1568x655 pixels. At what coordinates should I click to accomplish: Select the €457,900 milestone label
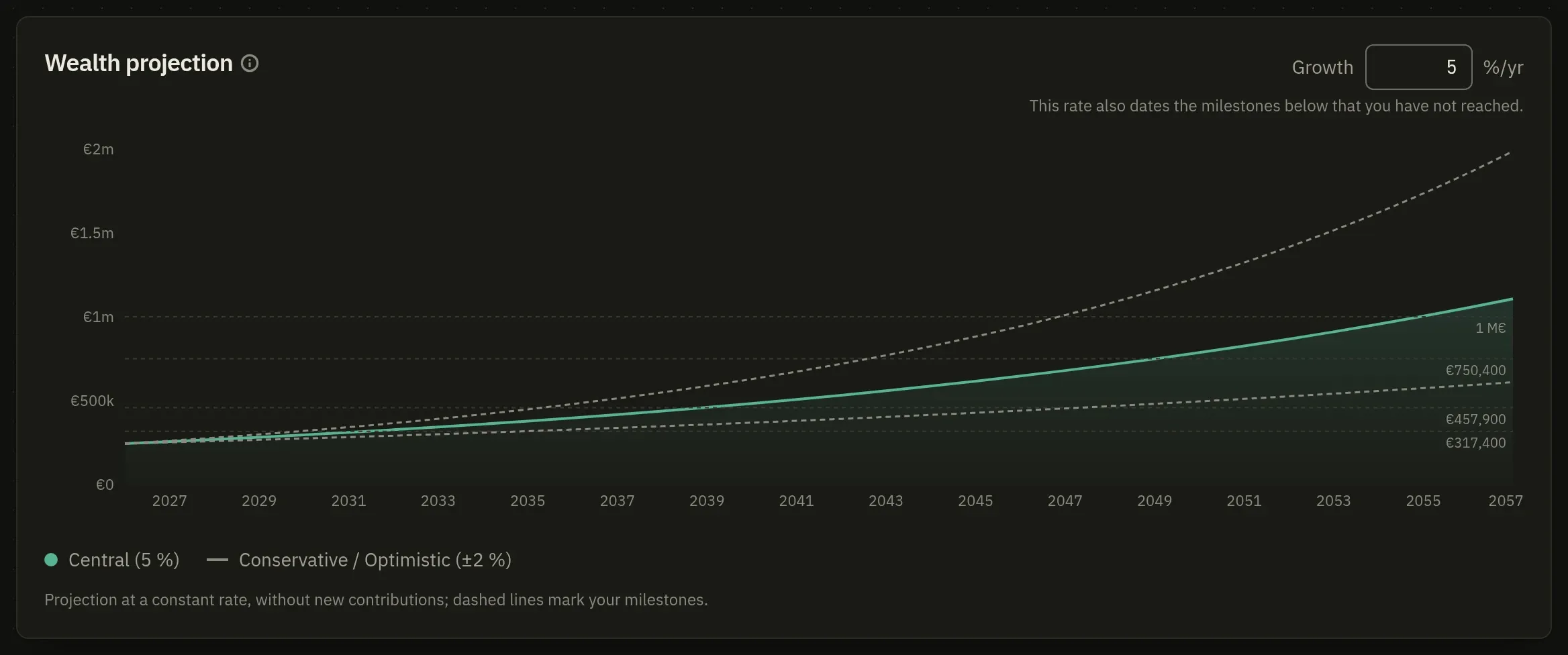tap(1475, 419)
